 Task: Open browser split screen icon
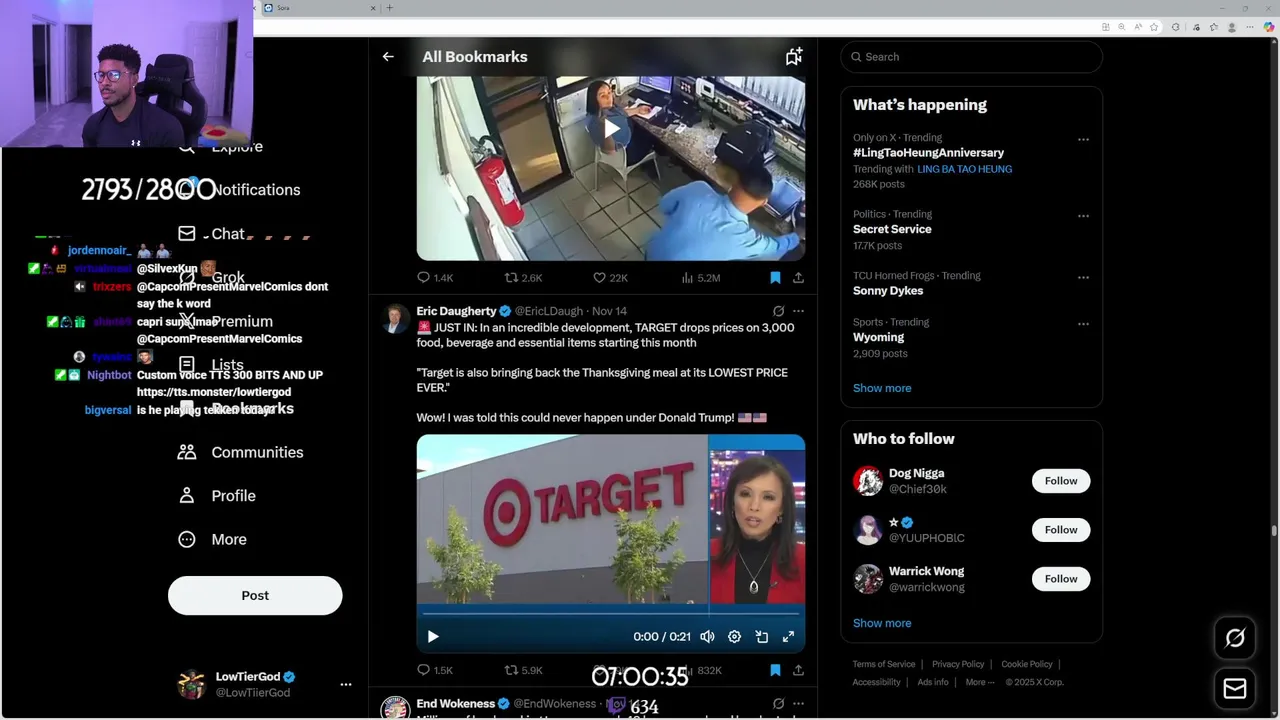tap(1105, 27)
